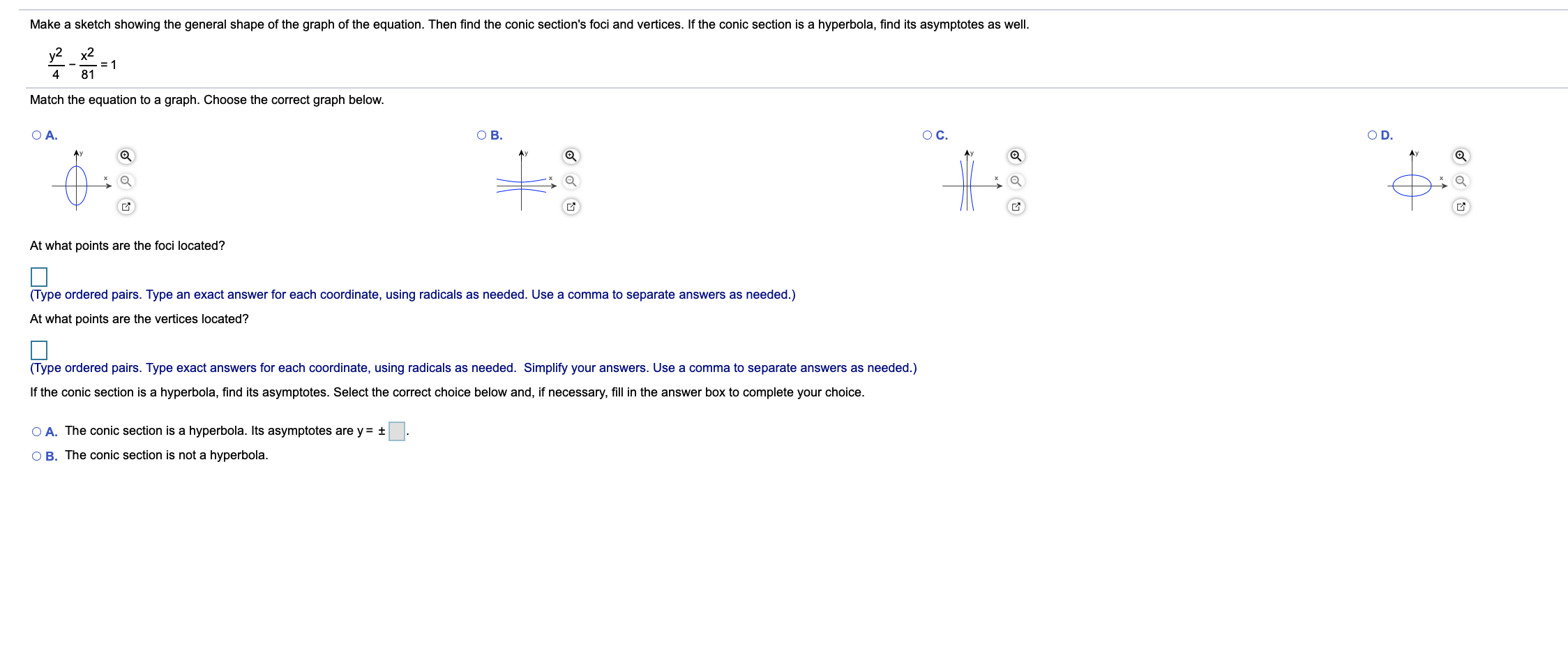Click the foci answer box

[40, 278]
